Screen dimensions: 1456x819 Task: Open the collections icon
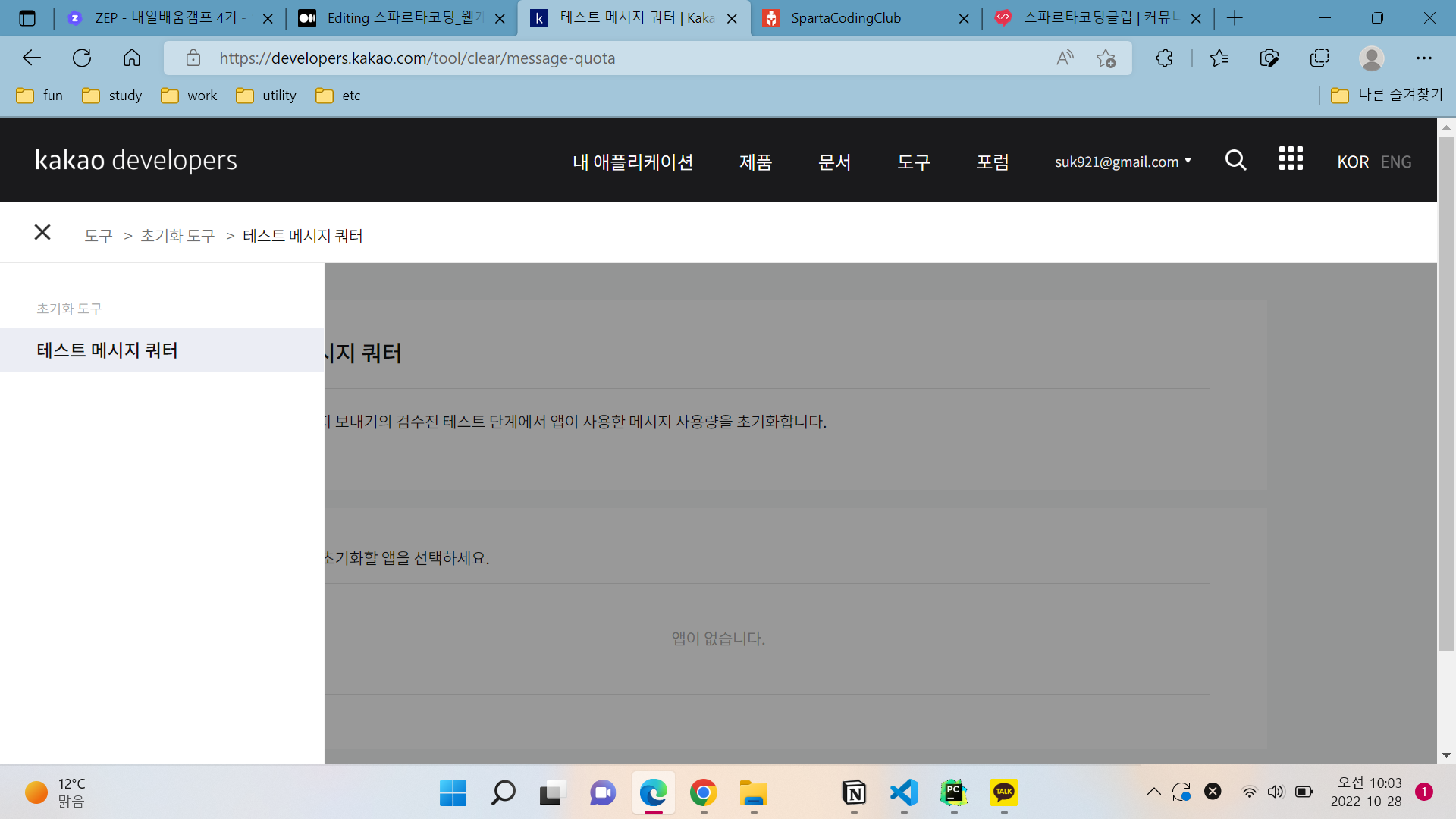(1319, 58)
